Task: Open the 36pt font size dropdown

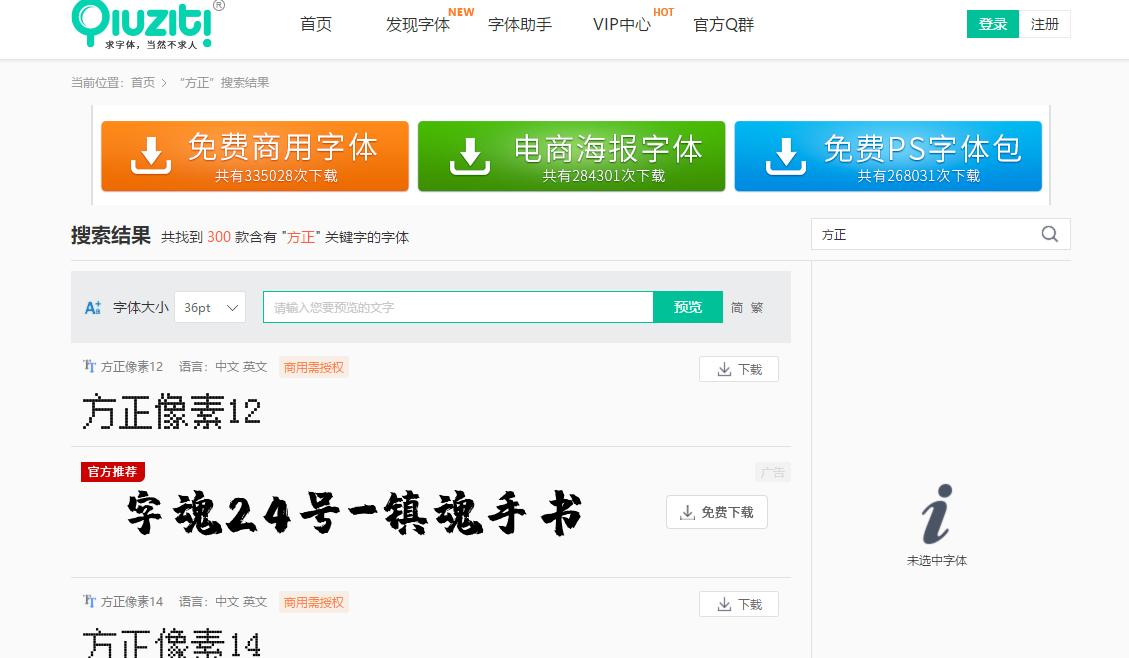Action: pos(209,307)
